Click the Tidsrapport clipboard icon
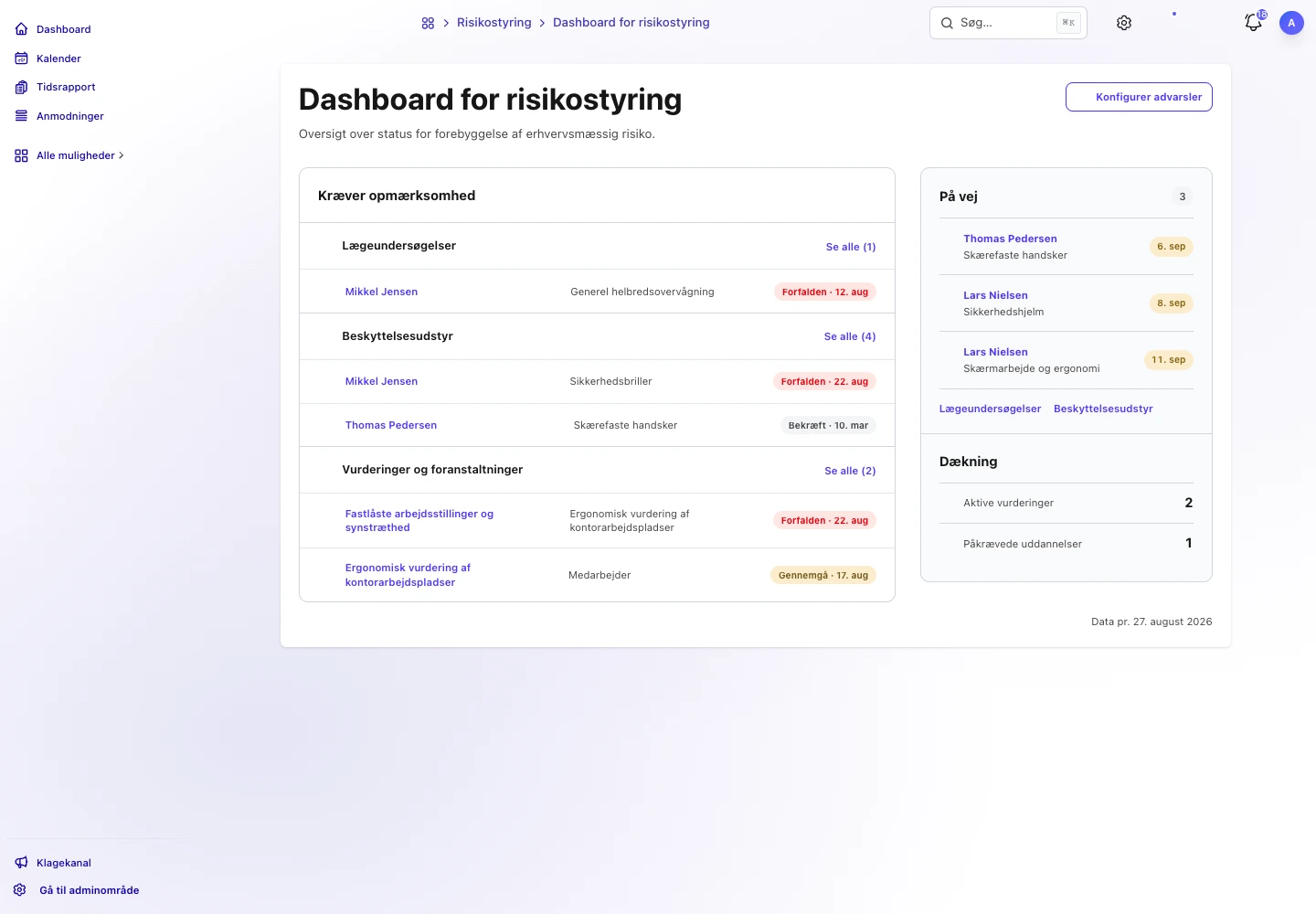This screenshot has height=914, width=1316. point(21,87)
